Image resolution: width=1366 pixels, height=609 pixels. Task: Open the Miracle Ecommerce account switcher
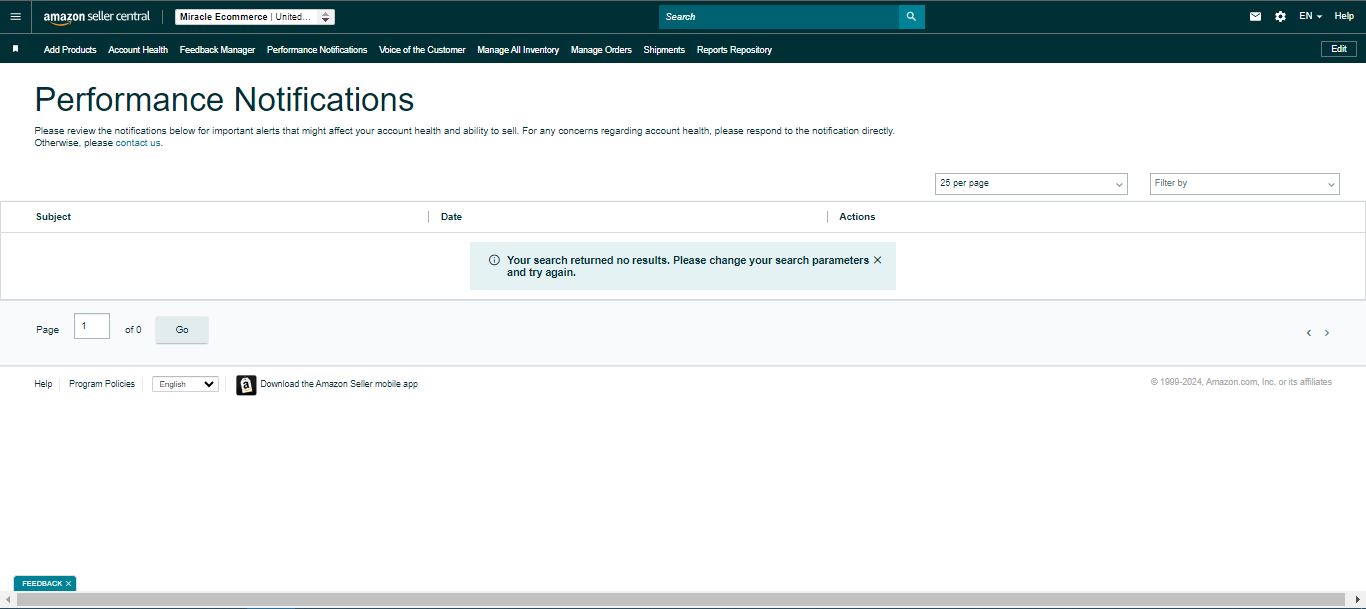click(255, 17)
